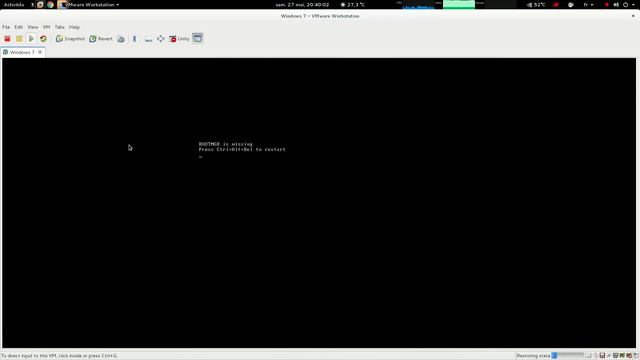The image size is (640, 360).
Task: Click the Chrome icon in the top bar
Action: click(x=50, y=5)
